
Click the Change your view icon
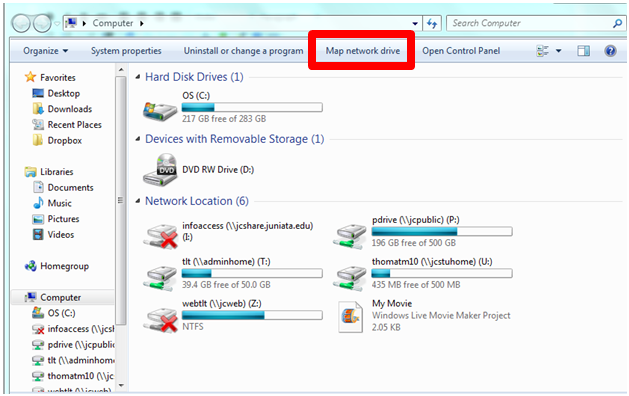[x=543, y=51]
